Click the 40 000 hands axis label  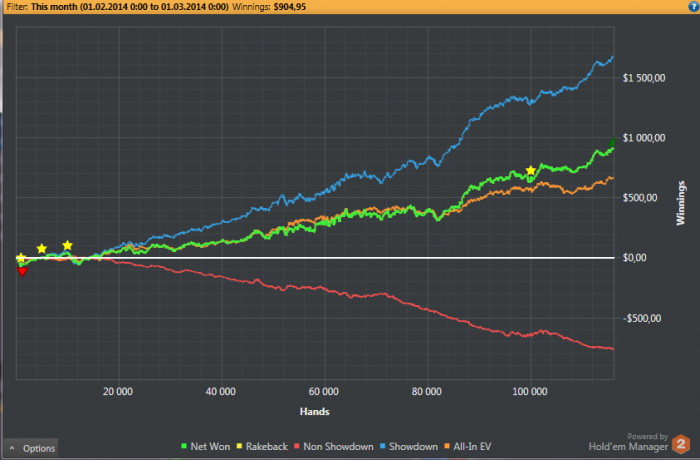pyautogui.click(x=221, y=392)
